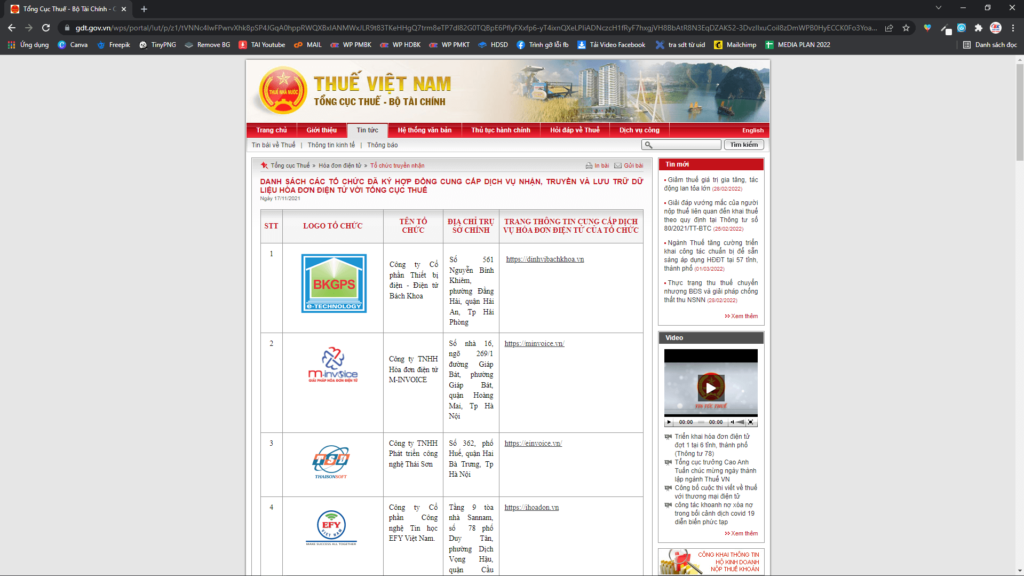Switch site language to English
The width and height of the screenshot is (1024, 576).
tap(752, 131)
